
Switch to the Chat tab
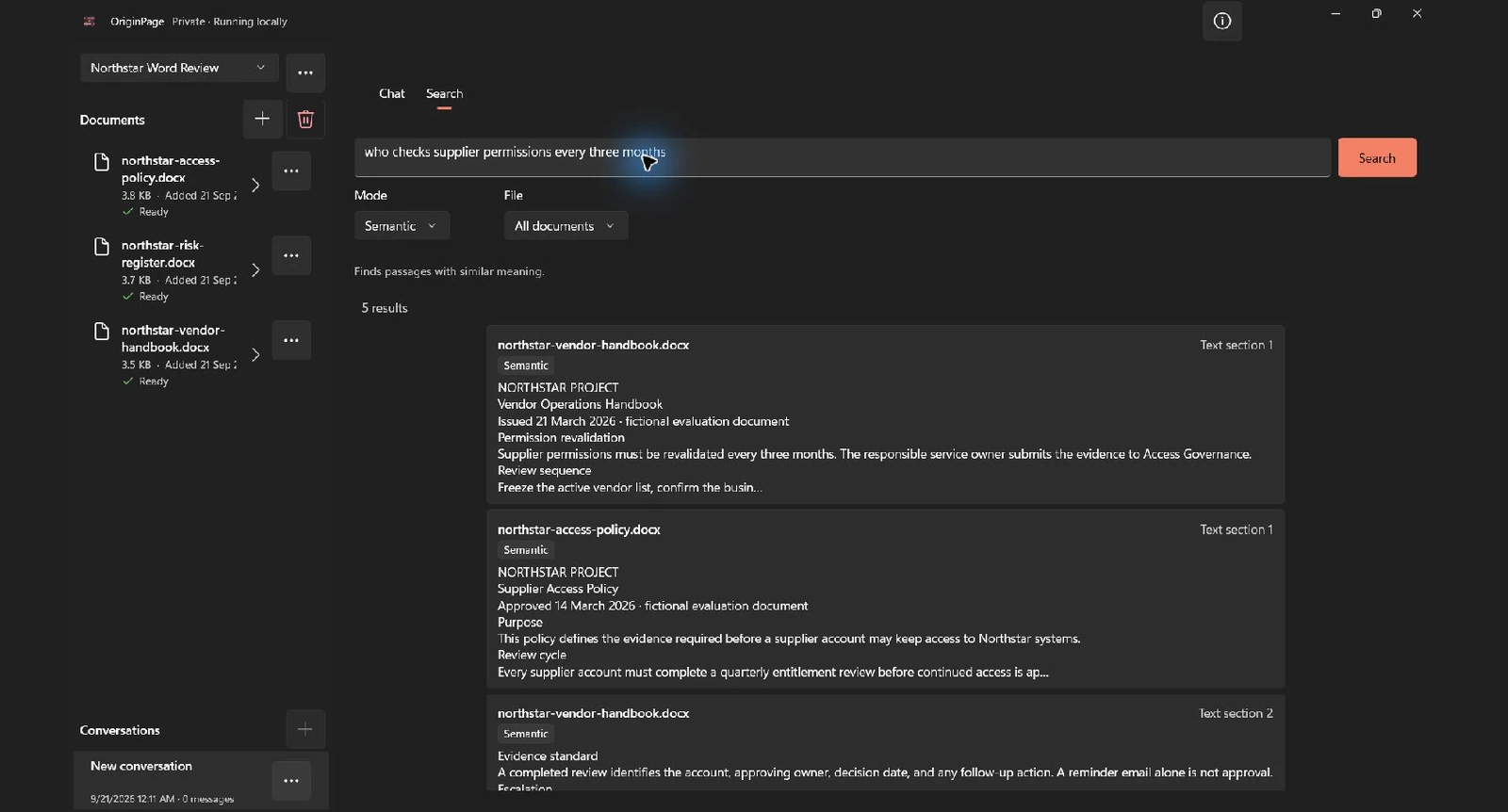click(391, 93)
